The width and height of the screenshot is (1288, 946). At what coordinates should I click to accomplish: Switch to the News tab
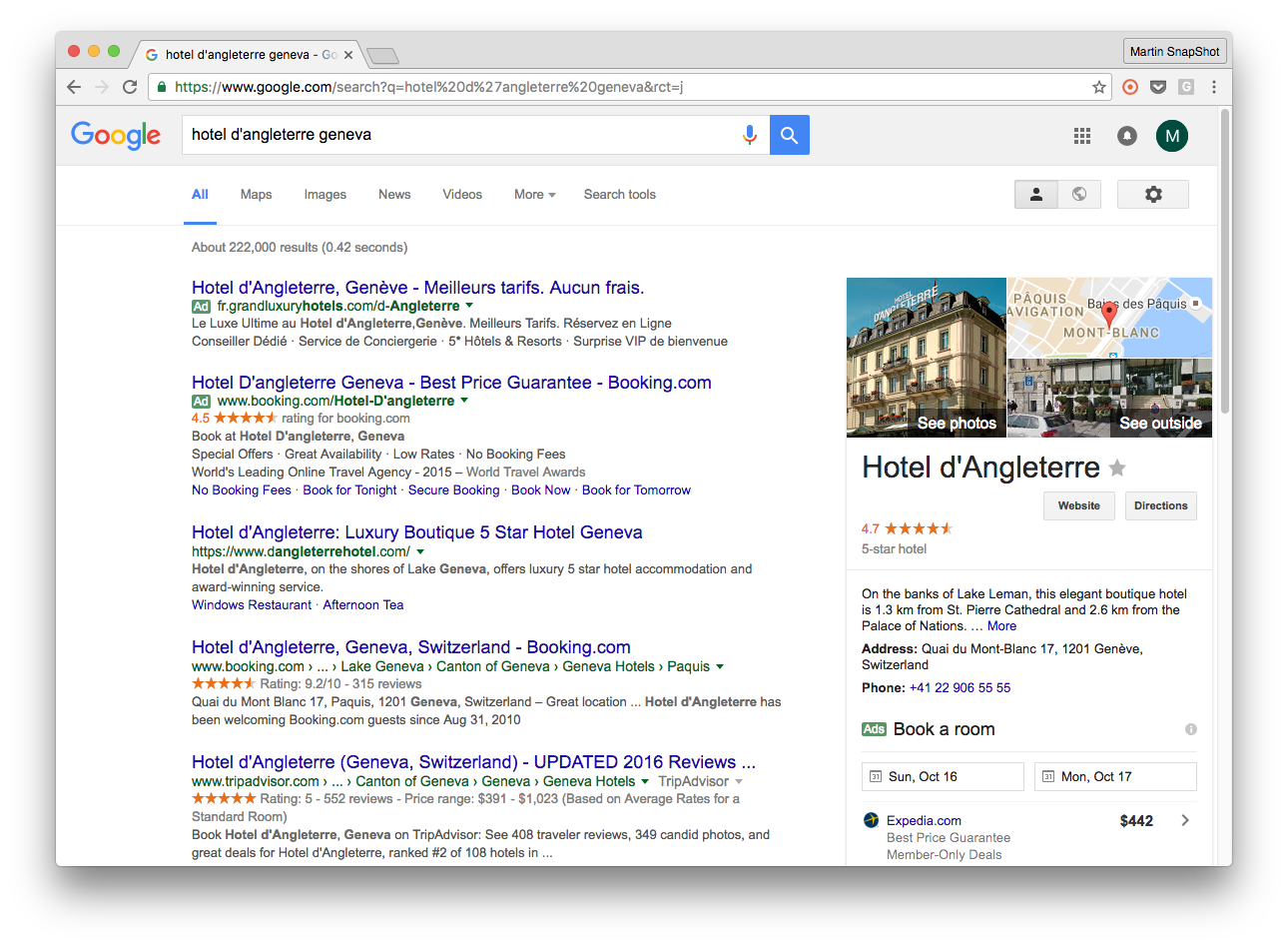pos(394,195)
